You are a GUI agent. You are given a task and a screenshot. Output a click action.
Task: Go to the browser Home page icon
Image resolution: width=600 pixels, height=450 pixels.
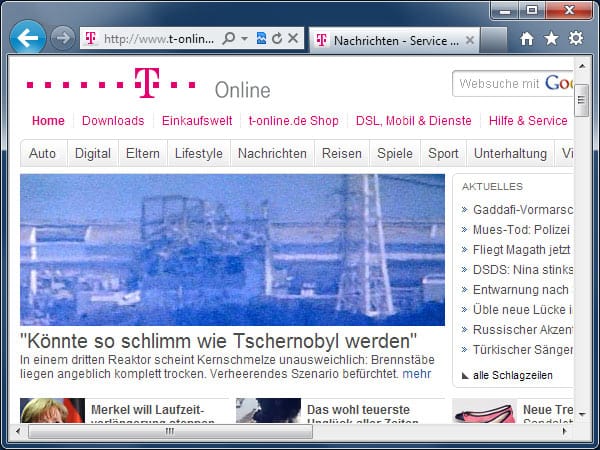[x=527, y=38]
